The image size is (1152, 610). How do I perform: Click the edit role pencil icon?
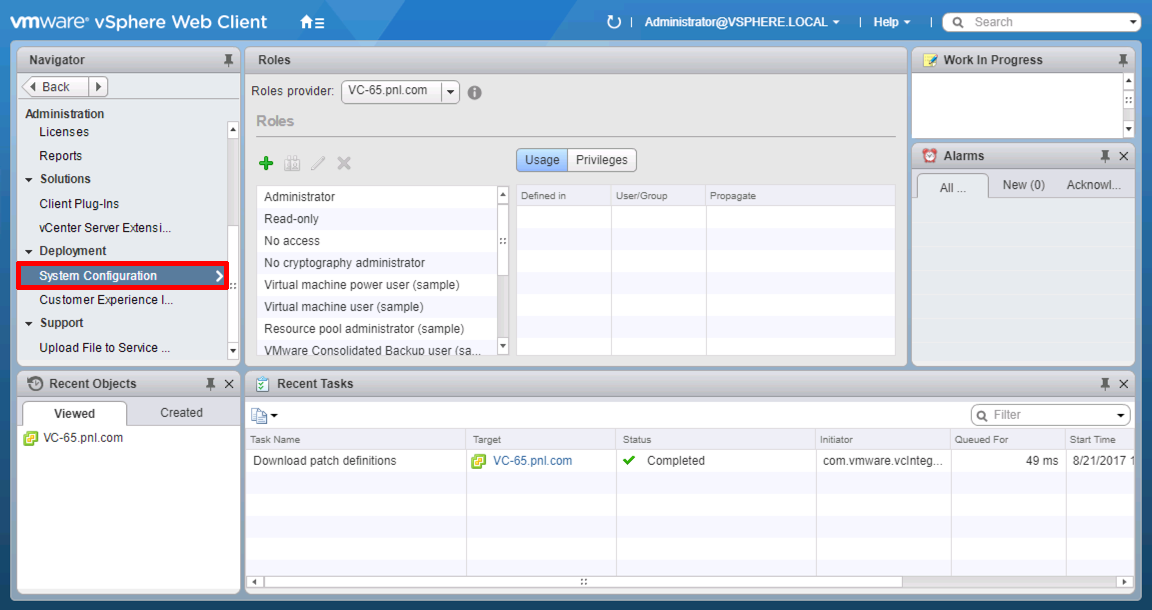pyautogui.click(x=317, y=163)
